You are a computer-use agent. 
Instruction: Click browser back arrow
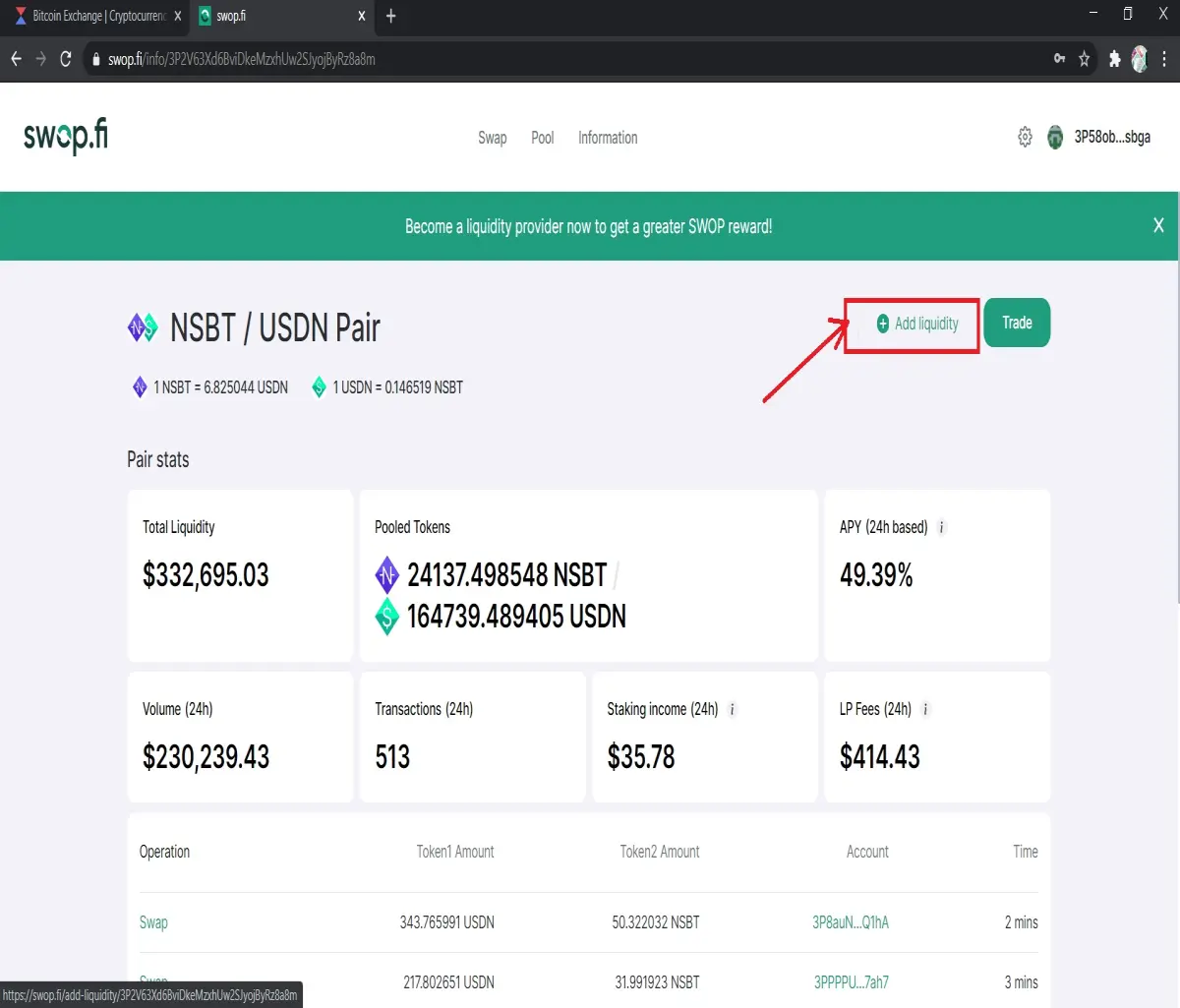[x=16, y=59]
